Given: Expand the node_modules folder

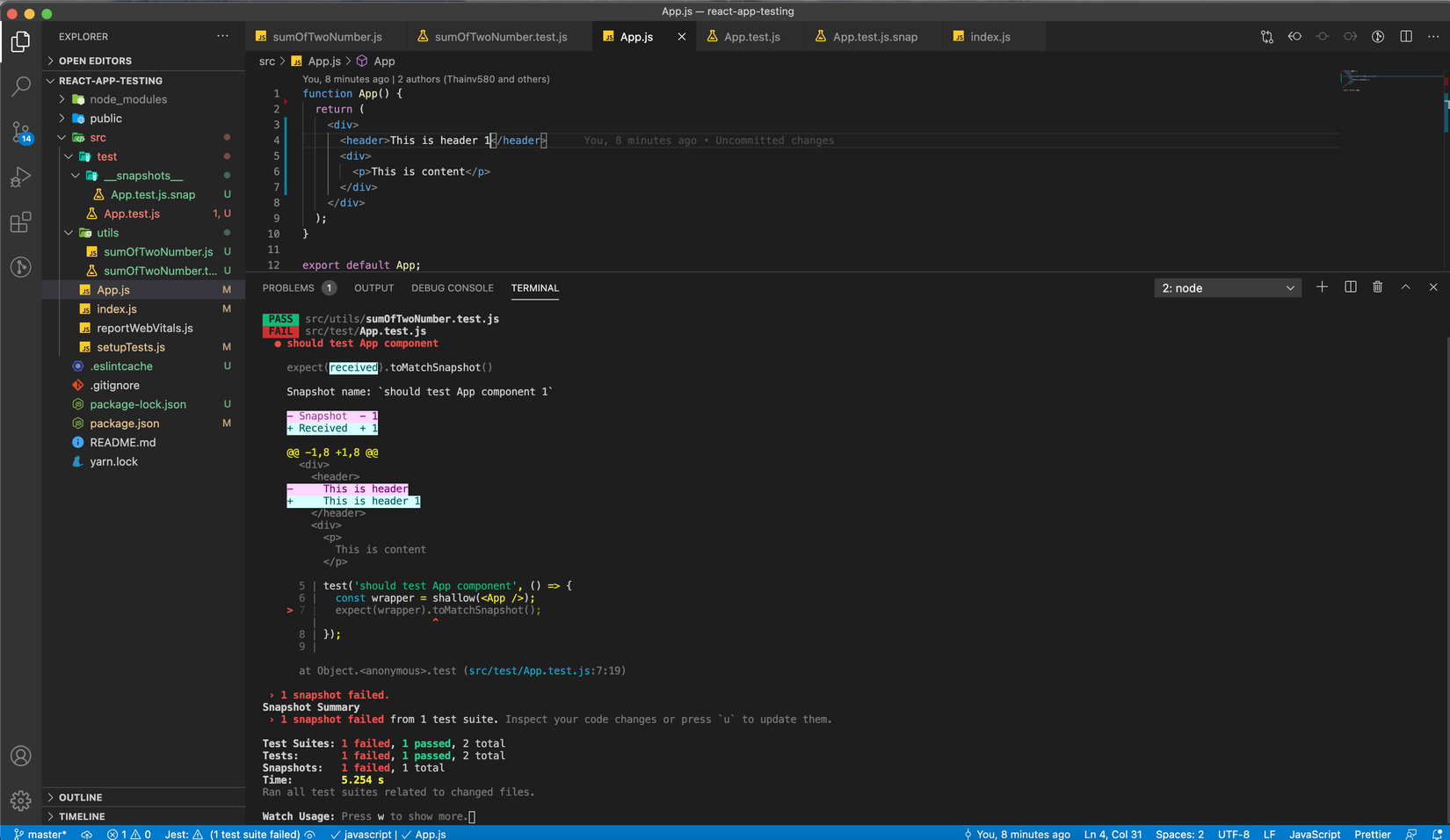Looking at the screenshot, I should click(x=127, y=99).
